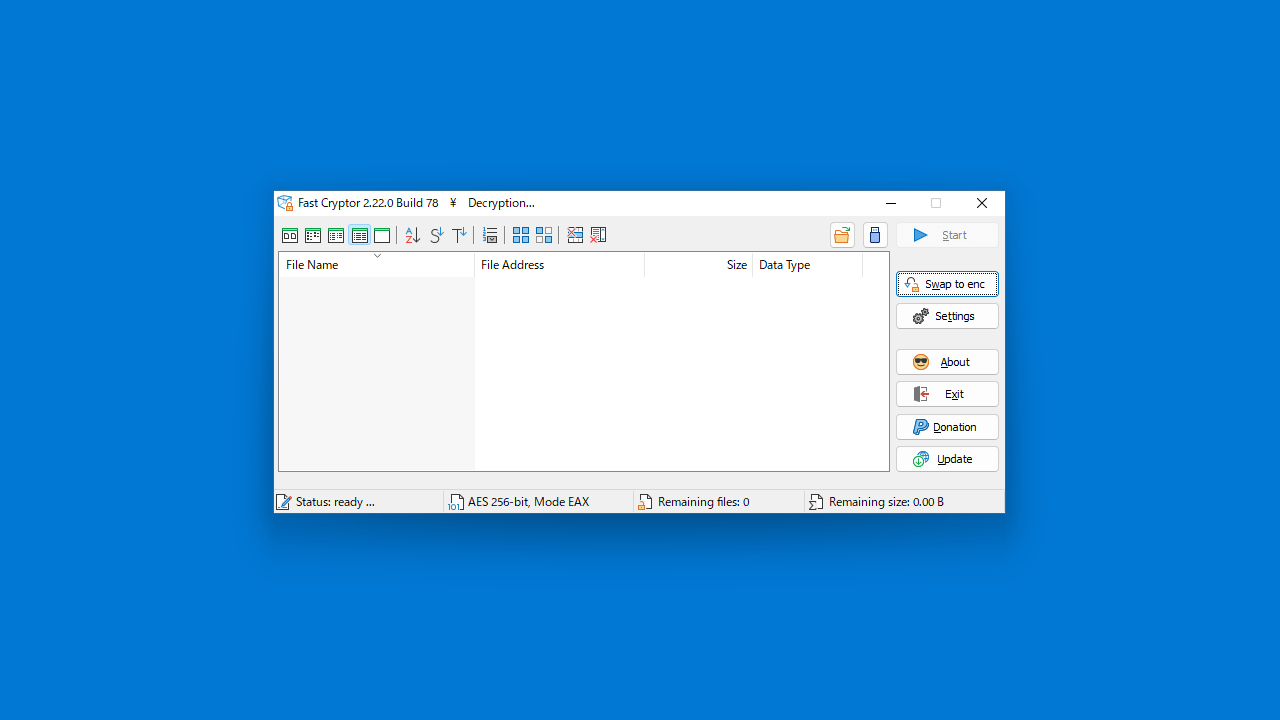Select the details view mode icon
Screen dimensions: 1280x720
(359, 235)
